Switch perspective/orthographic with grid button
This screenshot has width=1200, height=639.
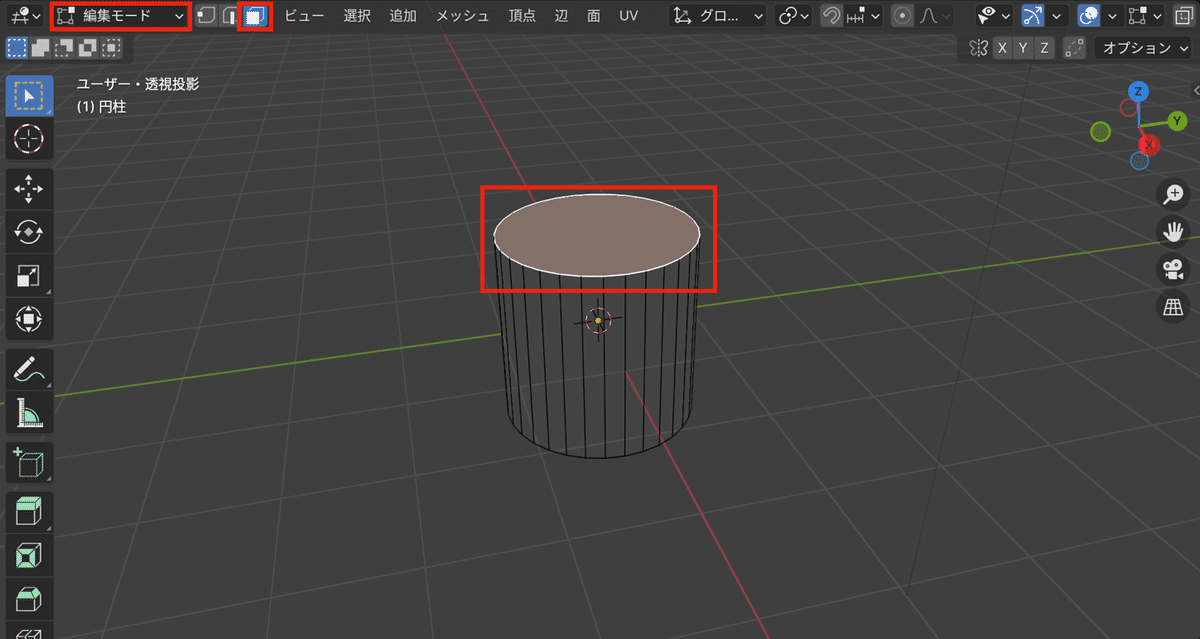pyautogui.click(x=1172, y=308)
